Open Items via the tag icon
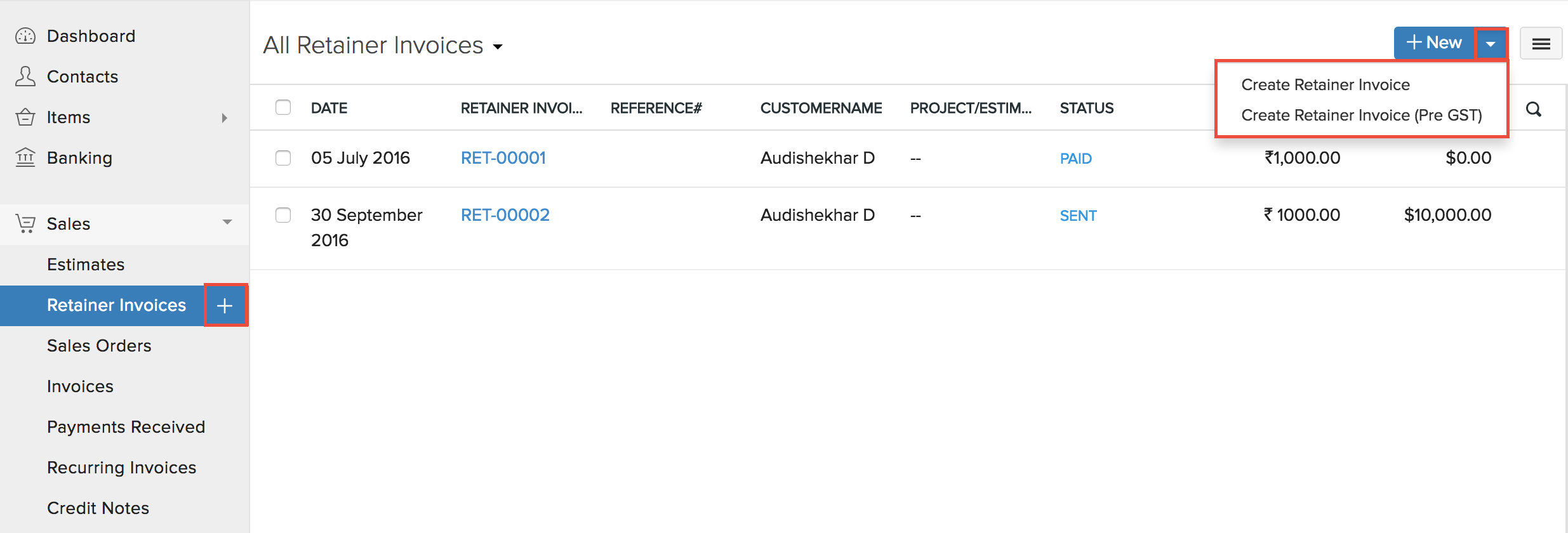Image resolution: width=1568 pixels, height=533 pixels. click(x=25, y=117)
